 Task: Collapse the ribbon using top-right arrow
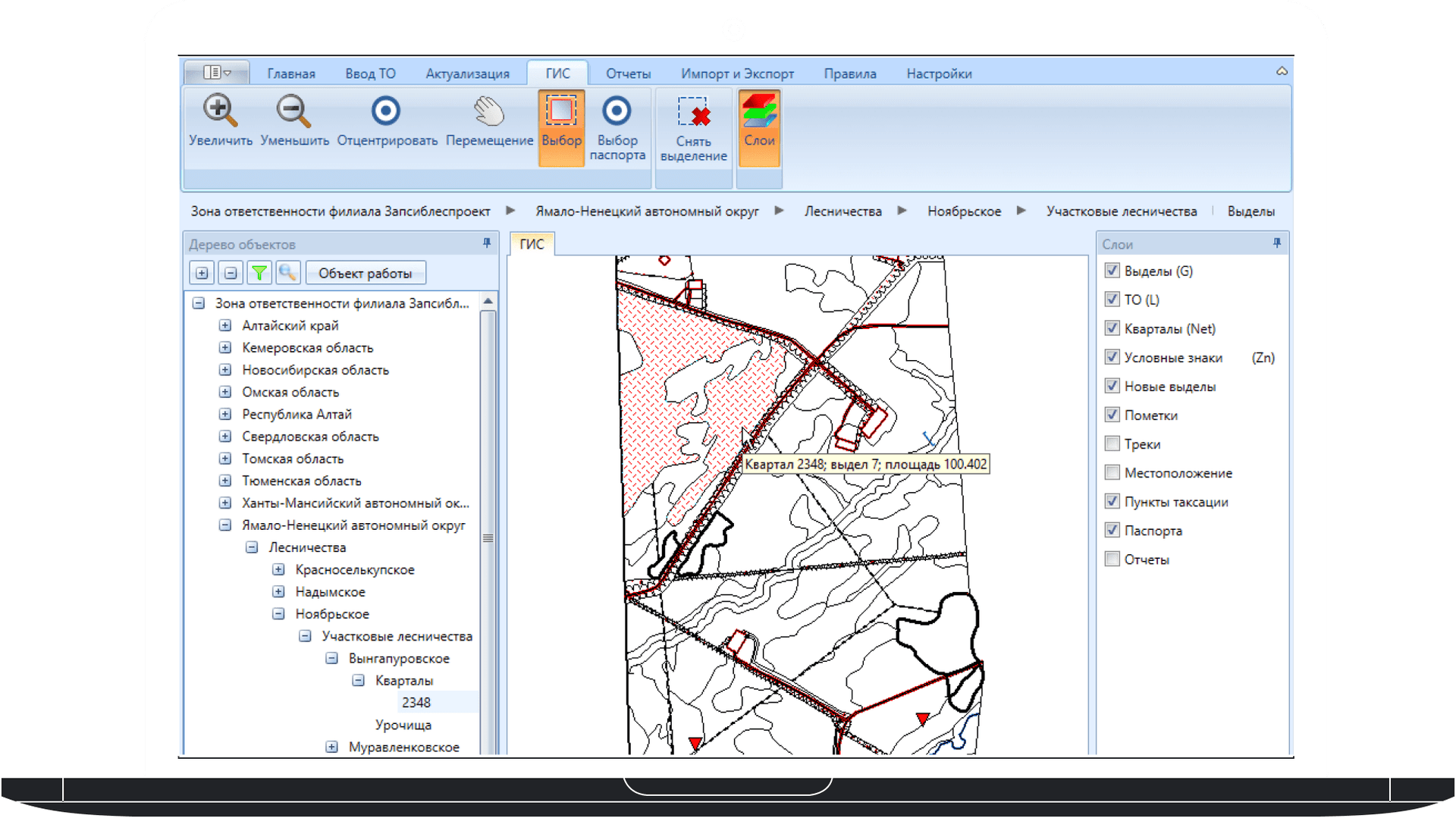[x=1282, y=71]
